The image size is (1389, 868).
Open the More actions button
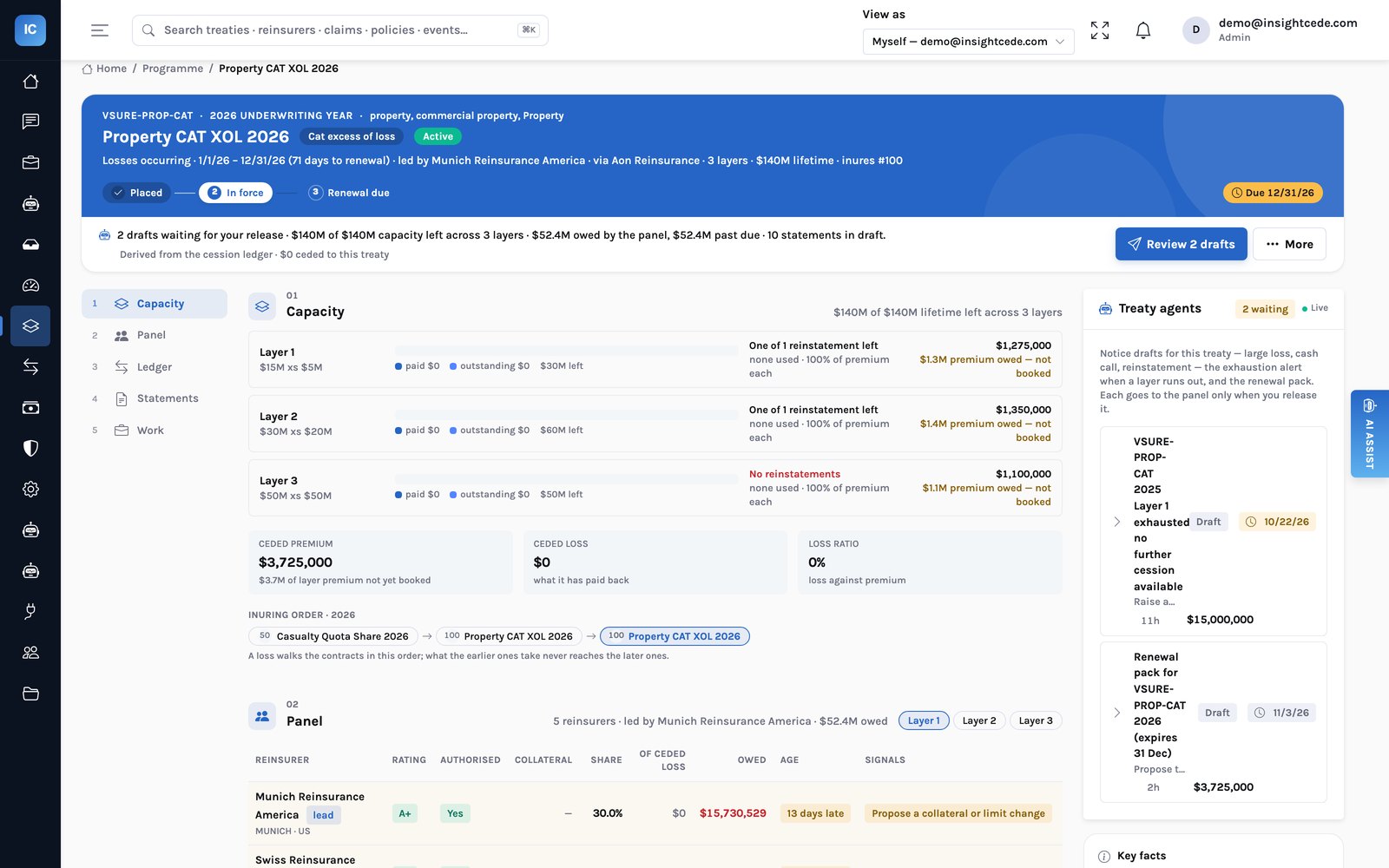[1289, 244]
